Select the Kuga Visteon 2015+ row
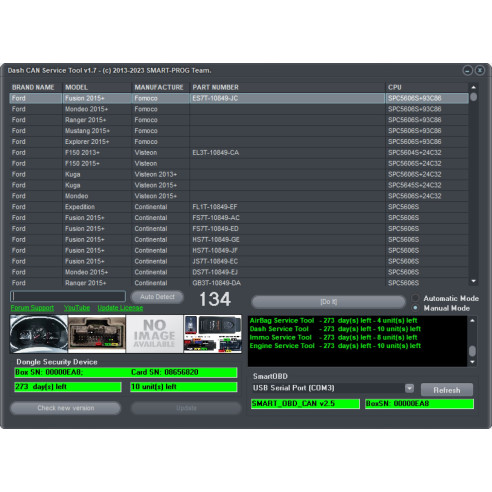492x492 pixels. click(239, 185)
